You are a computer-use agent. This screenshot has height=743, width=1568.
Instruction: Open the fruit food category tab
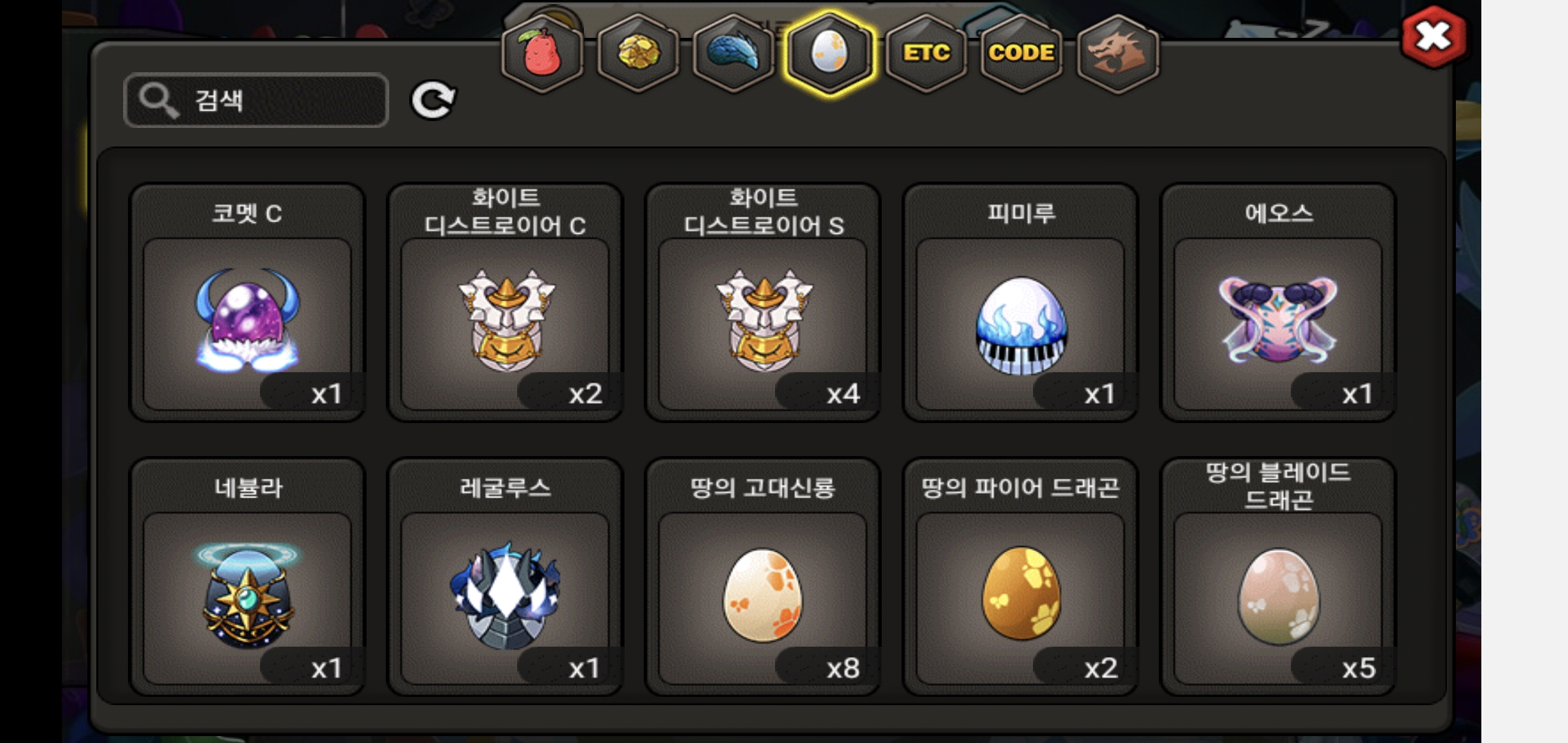[542, 53]
